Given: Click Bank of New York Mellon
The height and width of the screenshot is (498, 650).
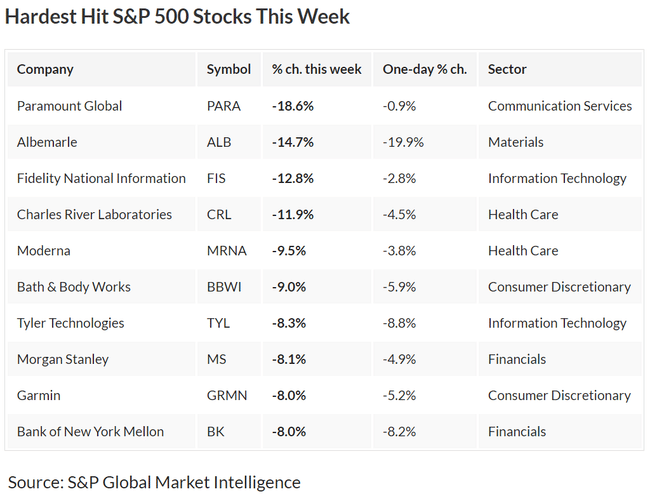Looking at the screenshot, I should [90, 432].
